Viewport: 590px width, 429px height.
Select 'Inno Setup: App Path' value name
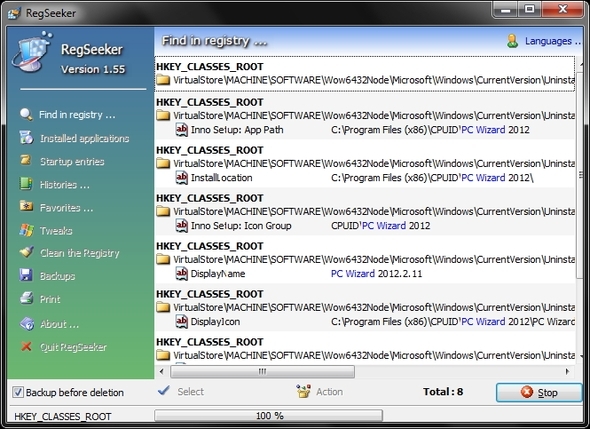tap(237, 130)
